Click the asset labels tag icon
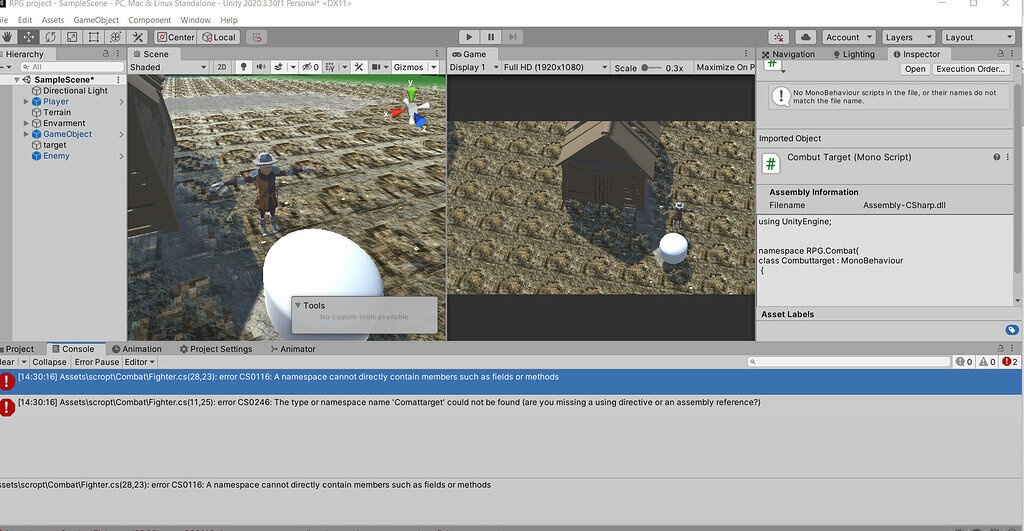This screenshot has width=1024, height=531. pos(1012,330)
